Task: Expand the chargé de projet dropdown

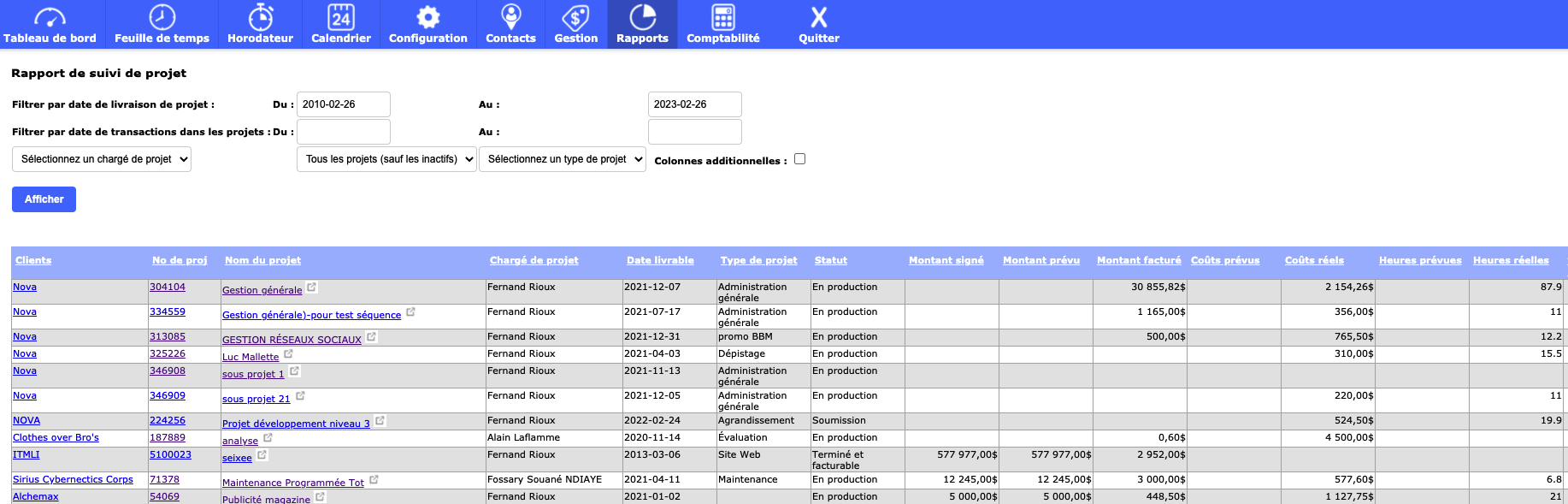Action: point(102,159)
